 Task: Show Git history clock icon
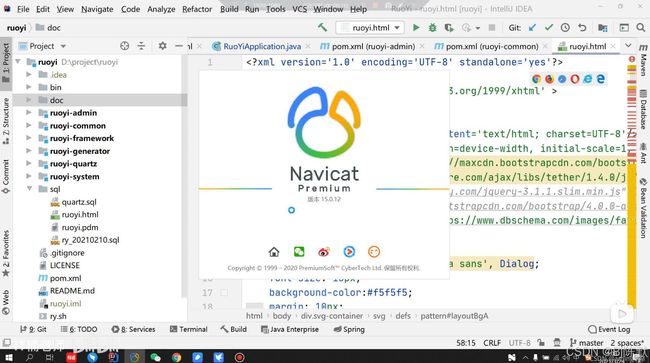tap(565, 27)
